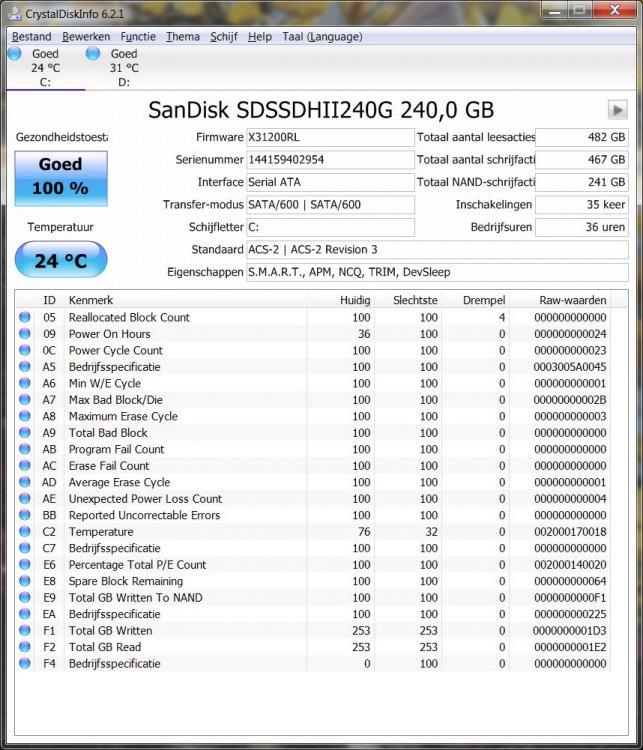Open the Bewerken menu
Screen dimensions: 643x750
coord(86,37)
